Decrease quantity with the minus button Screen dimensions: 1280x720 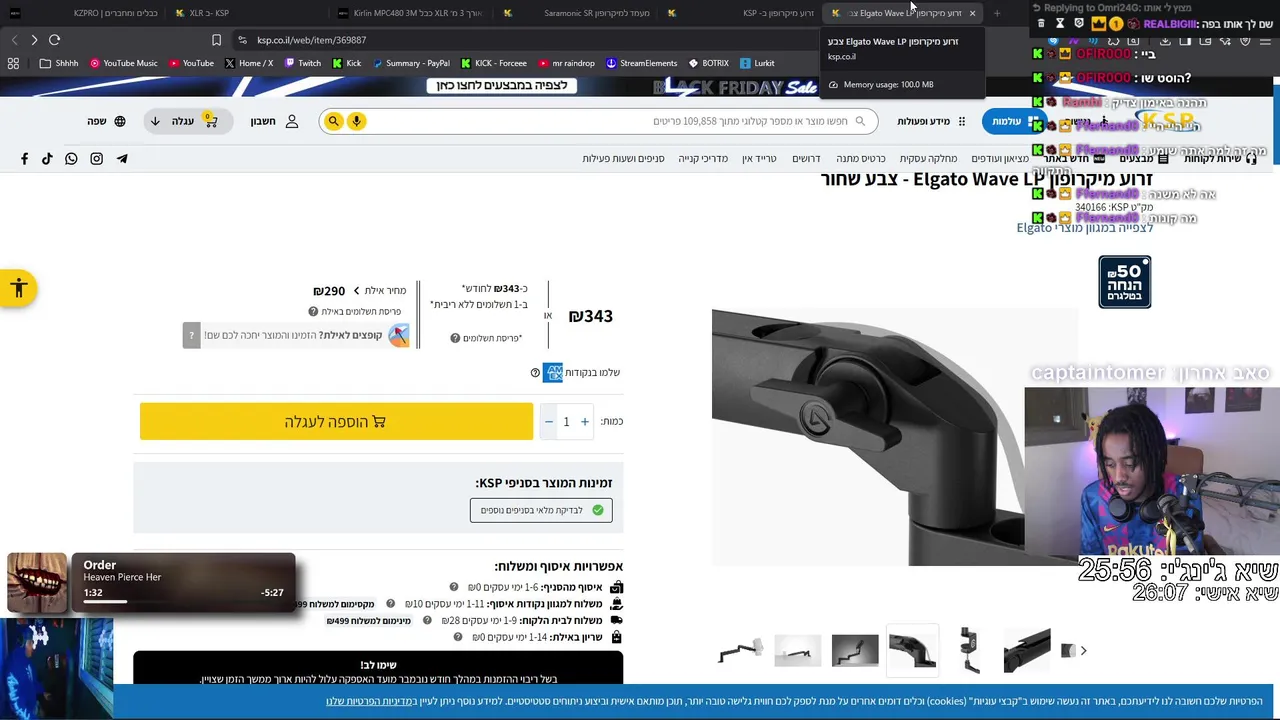click(548, 422)
